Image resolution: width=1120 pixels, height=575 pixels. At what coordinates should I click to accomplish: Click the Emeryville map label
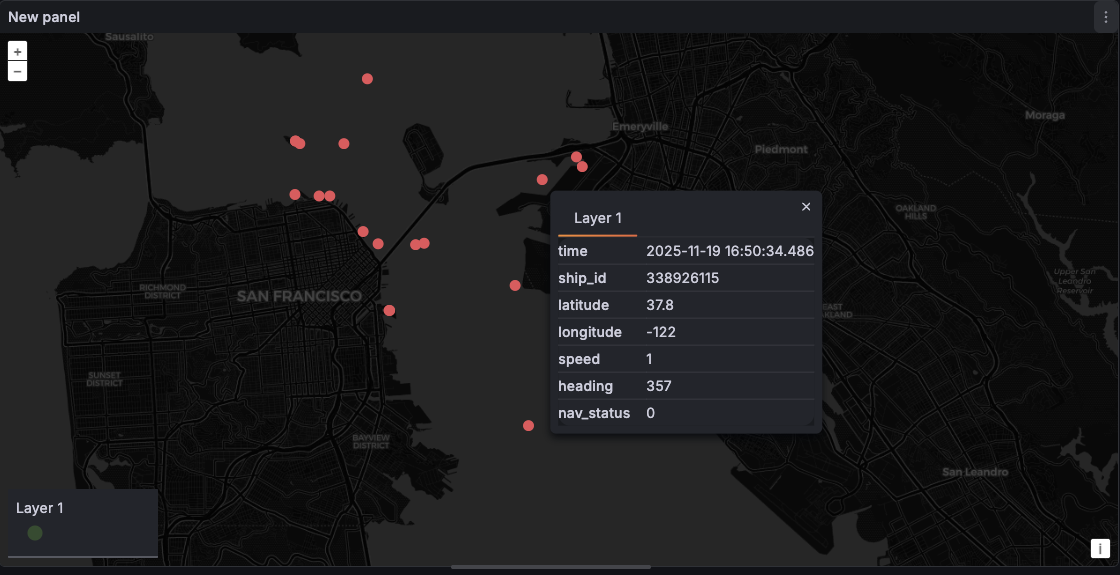coord(640,126)
